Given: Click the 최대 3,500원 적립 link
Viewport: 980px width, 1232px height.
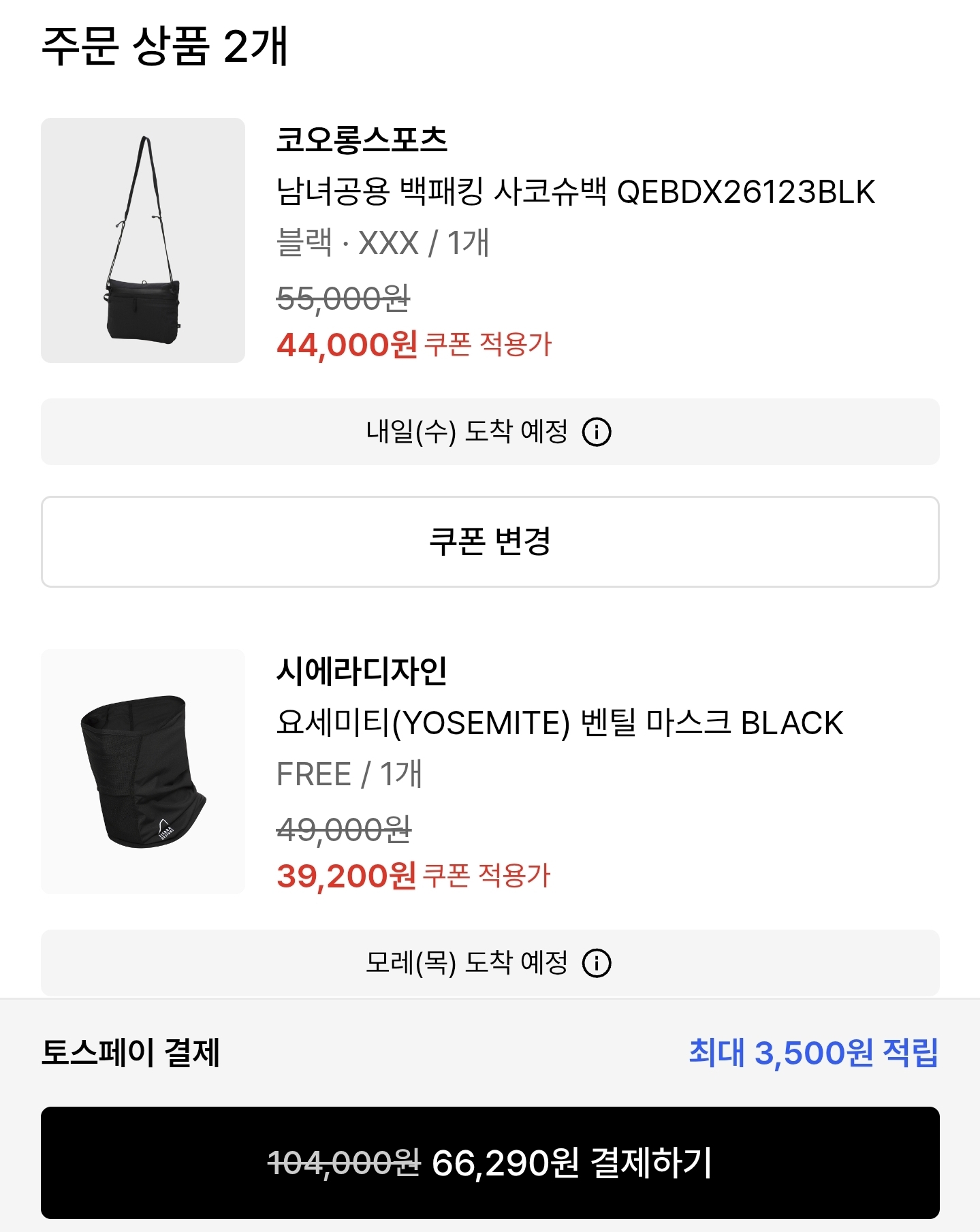Looking at the screenshot, I should (813, 1052).
